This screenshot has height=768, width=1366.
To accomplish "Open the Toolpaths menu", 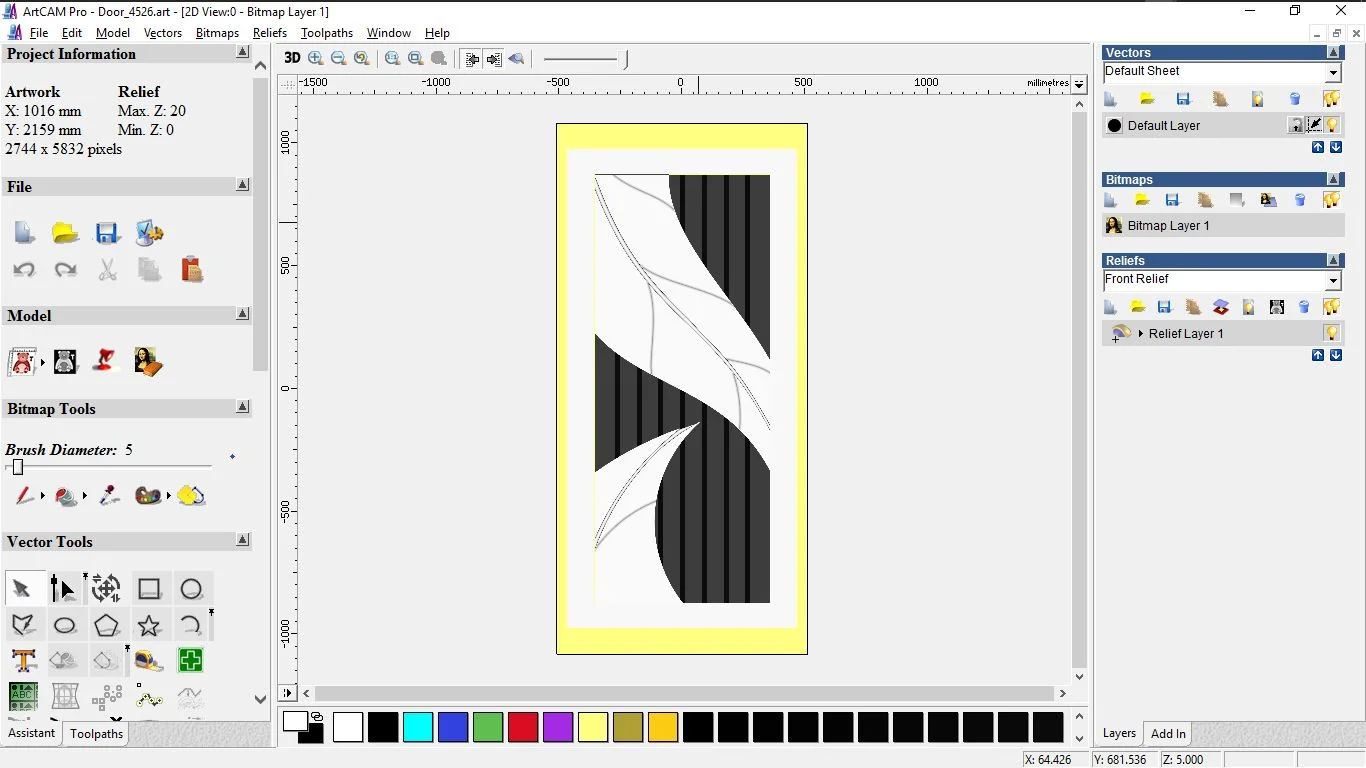I will point(326,33).
